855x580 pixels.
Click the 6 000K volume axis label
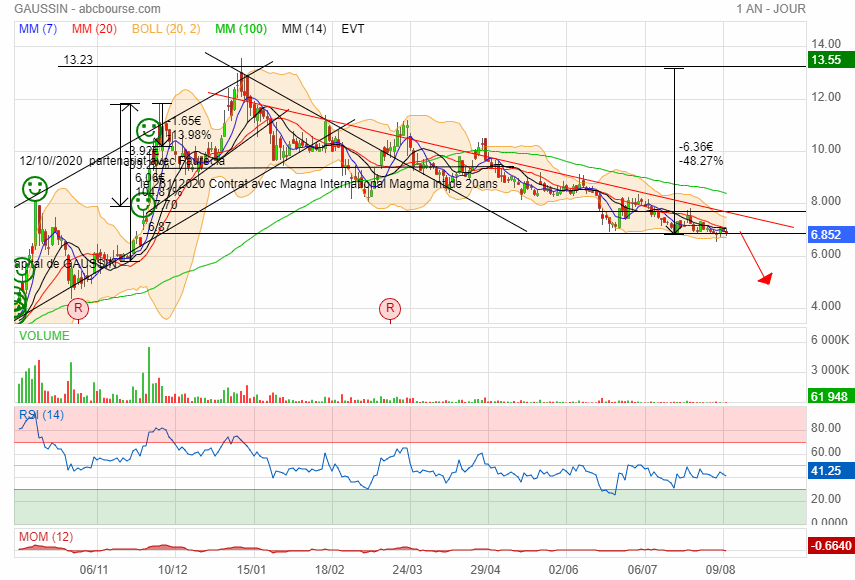click(x=830, y=340)
